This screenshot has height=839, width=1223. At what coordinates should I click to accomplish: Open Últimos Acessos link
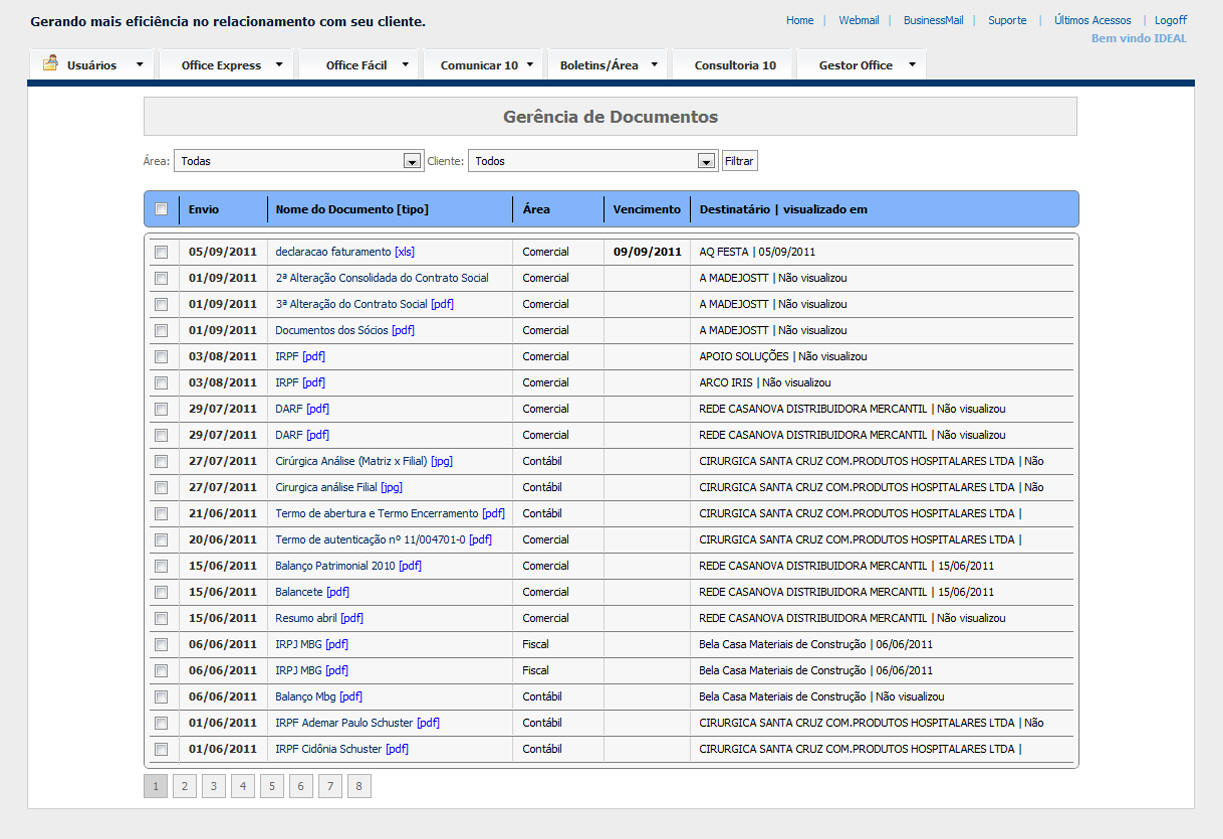pos(1092,20)
